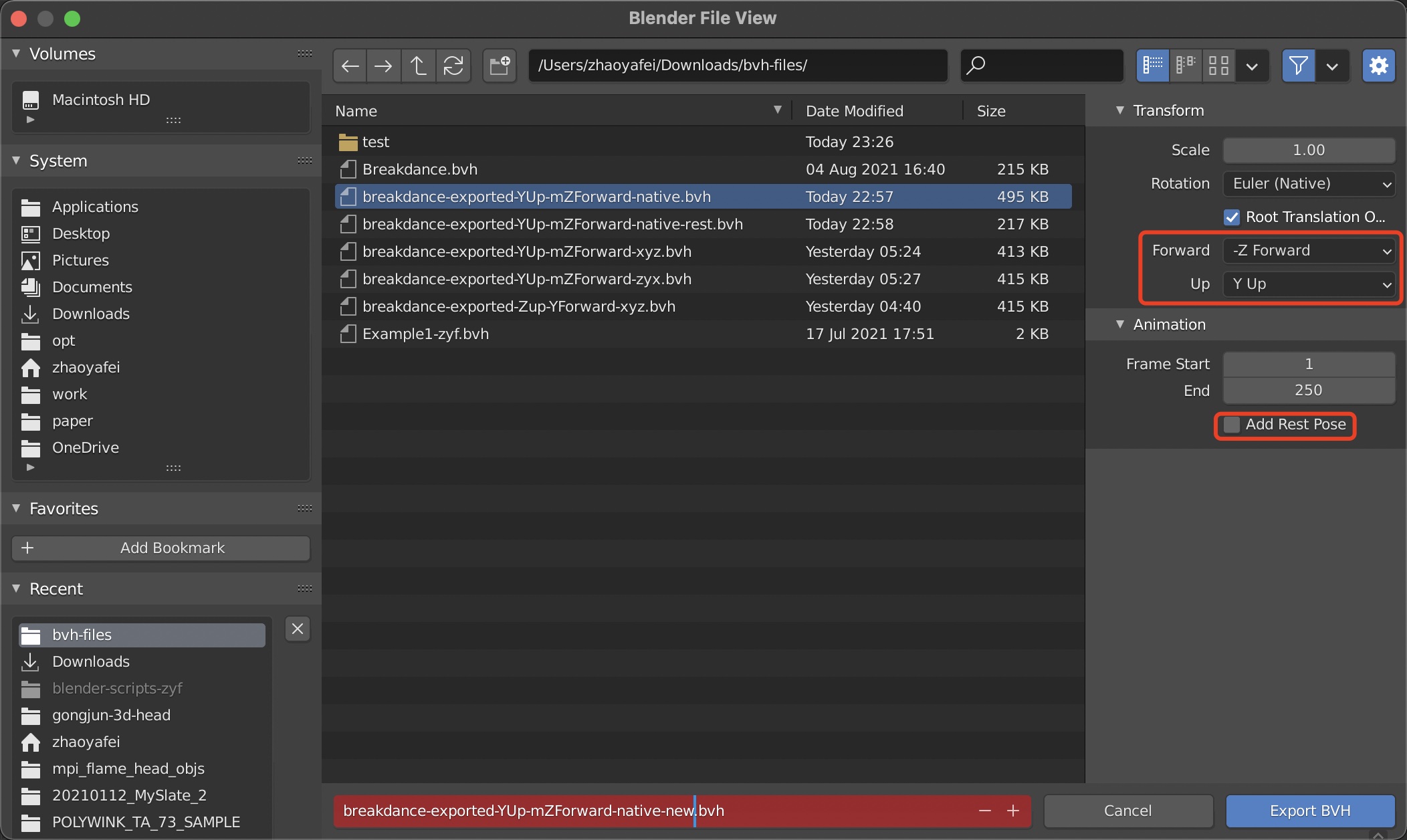
Task: Go to parent directory with up arrow
Action: (x=419, y=66)
